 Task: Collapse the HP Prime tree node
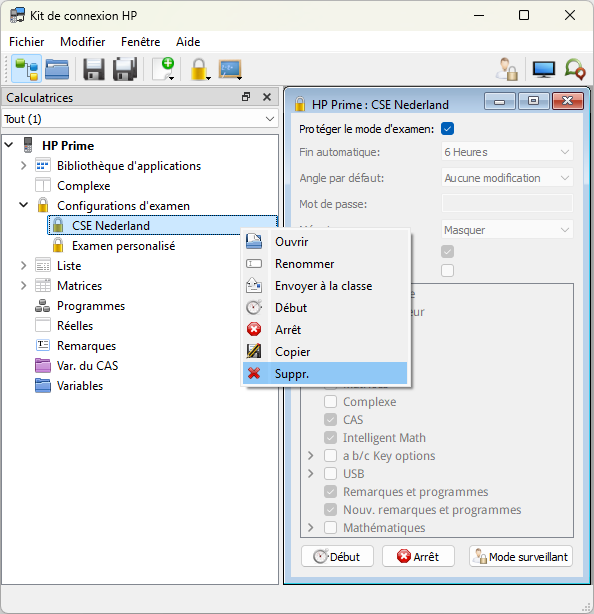click(x=9, y=145)
